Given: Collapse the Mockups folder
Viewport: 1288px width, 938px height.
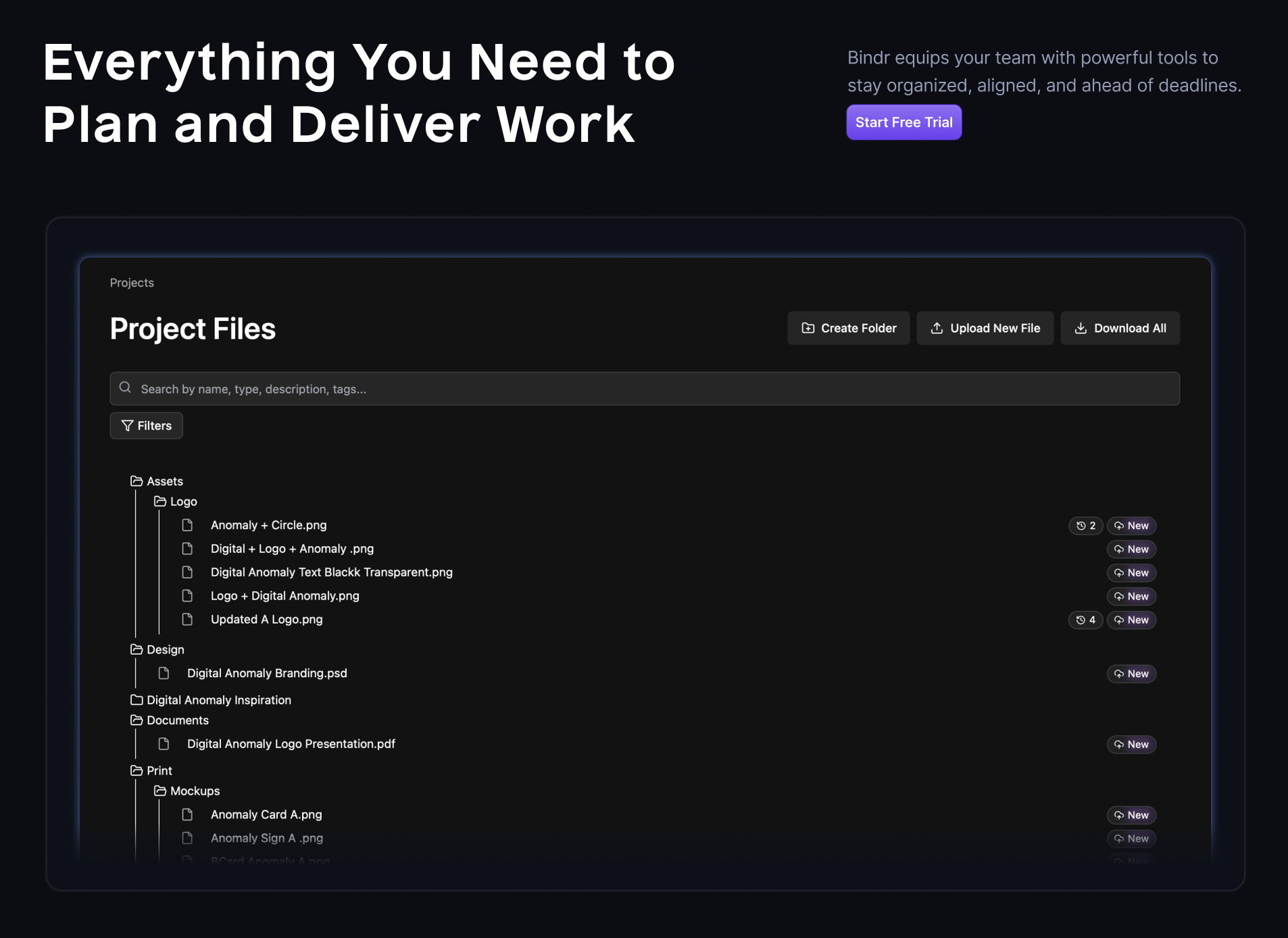Looking at the screenshot, I should pos(187,791).
